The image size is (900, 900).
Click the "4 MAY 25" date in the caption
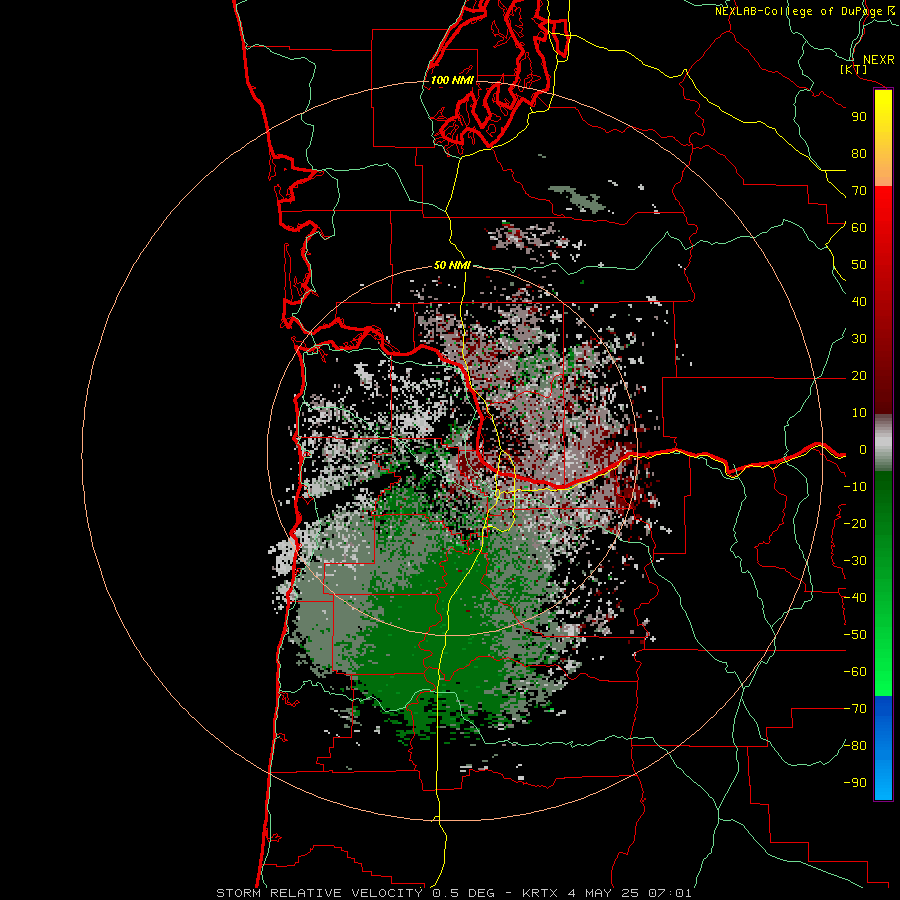click(602, 893)
